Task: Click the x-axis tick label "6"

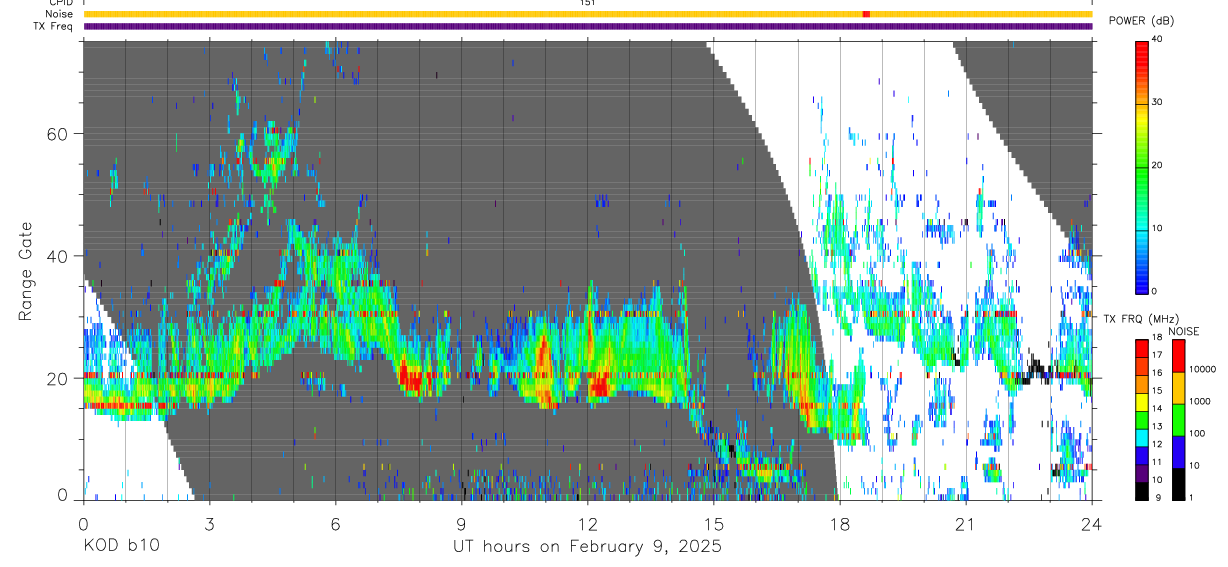Action: 335,523
